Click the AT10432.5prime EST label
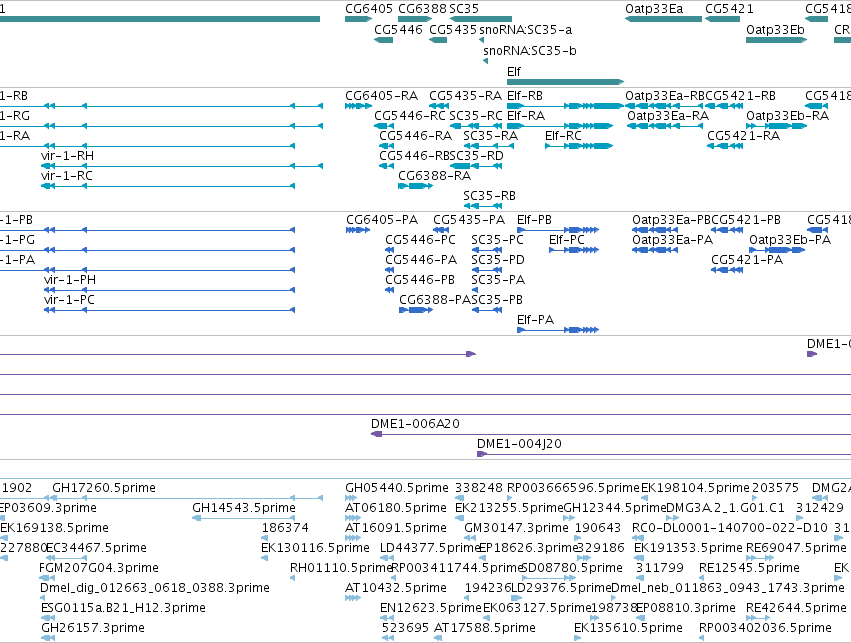851x643 pixels. (x=396, y=588)
